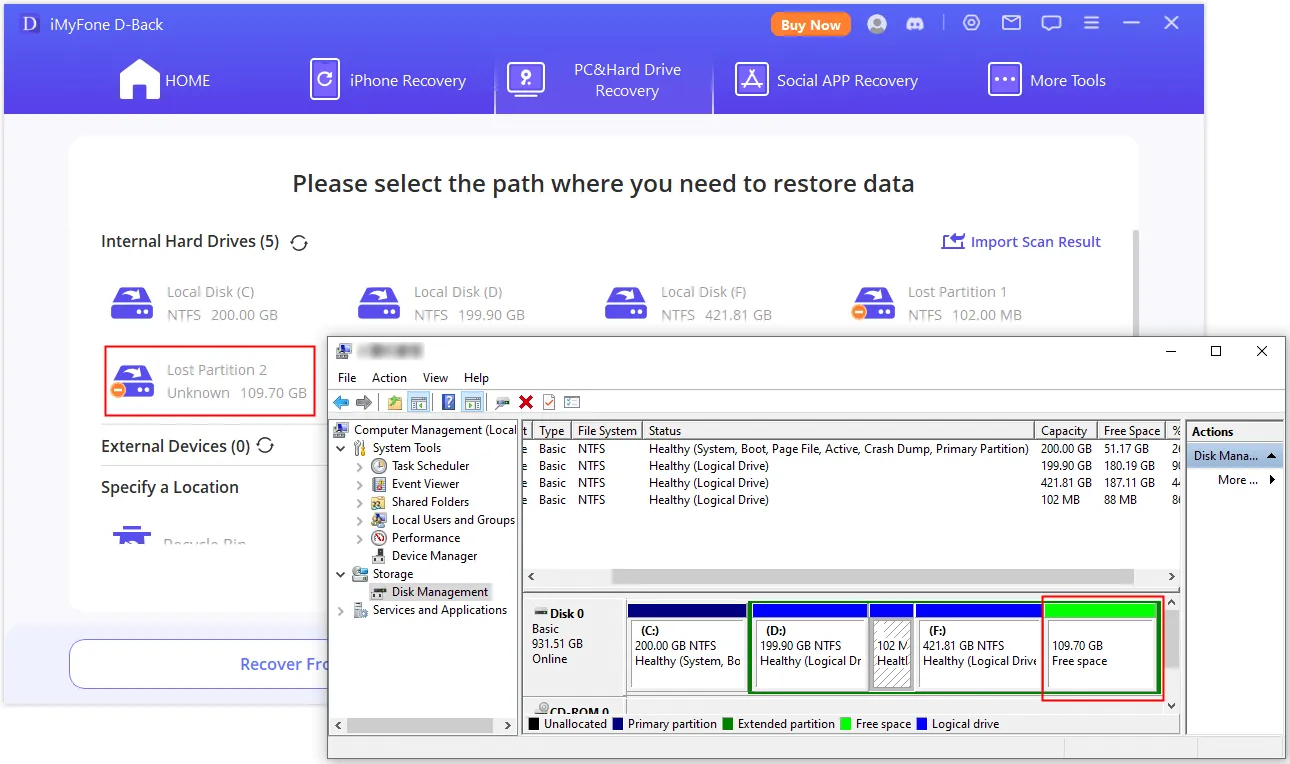This screenshot has width=1290, height=764.
Task: Click the 421.81 GB capacity cell
Action: (x=1066, y=483)
